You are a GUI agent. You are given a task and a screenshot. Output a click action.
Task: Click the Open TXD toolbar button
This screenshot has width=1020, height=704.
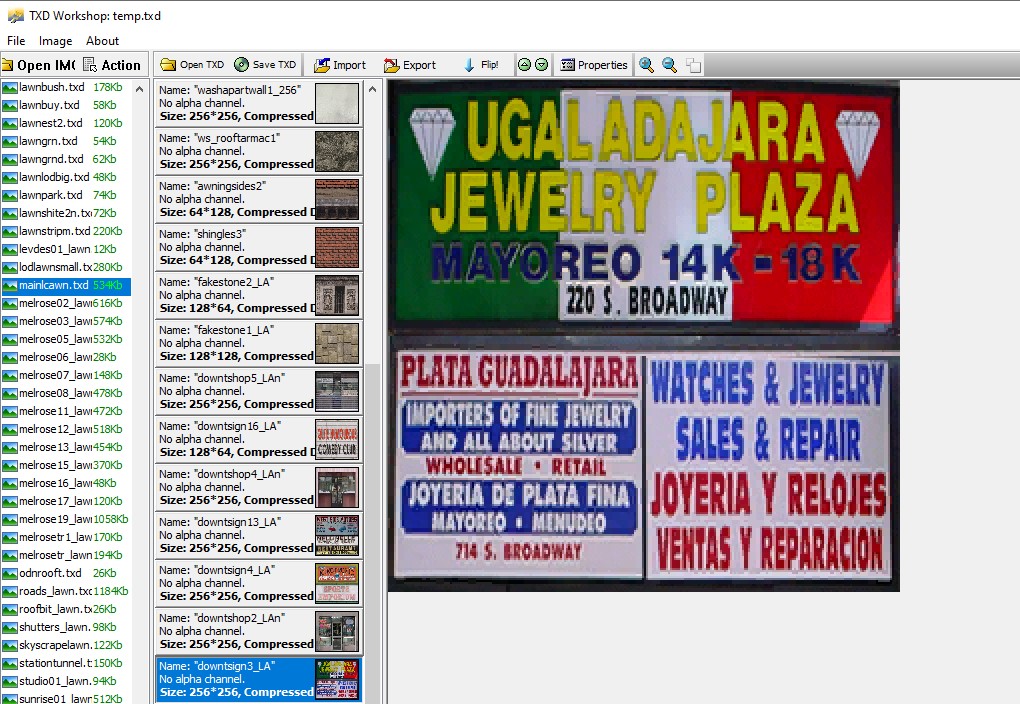point(192,64)
